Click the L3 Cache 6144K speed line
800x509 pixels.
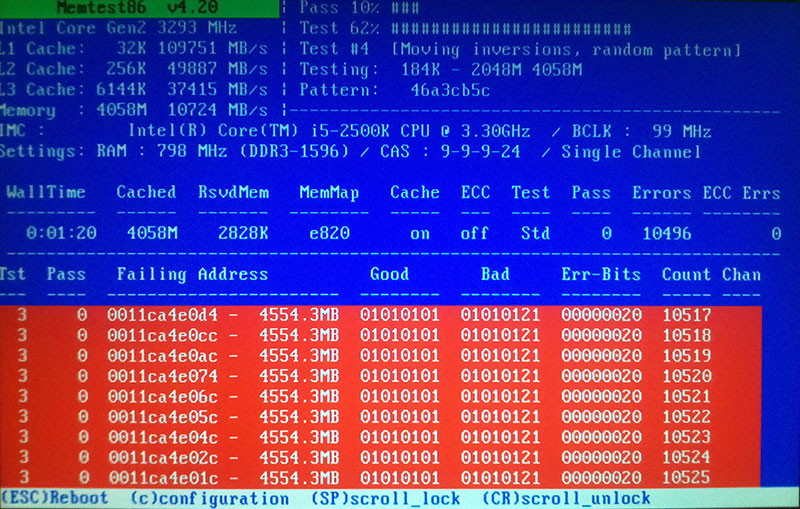134,89
